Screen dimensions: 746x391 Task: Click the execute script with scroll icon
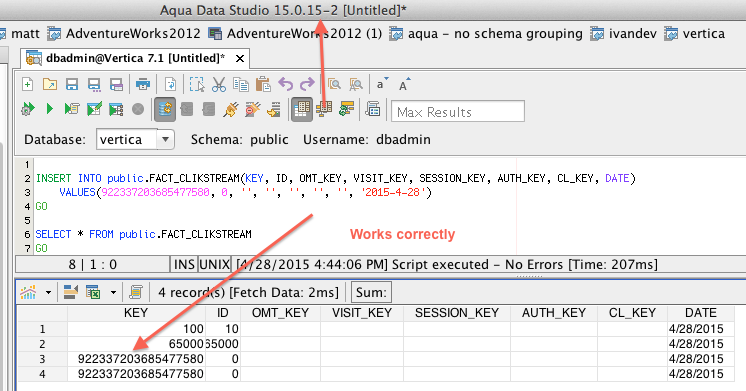72,109
